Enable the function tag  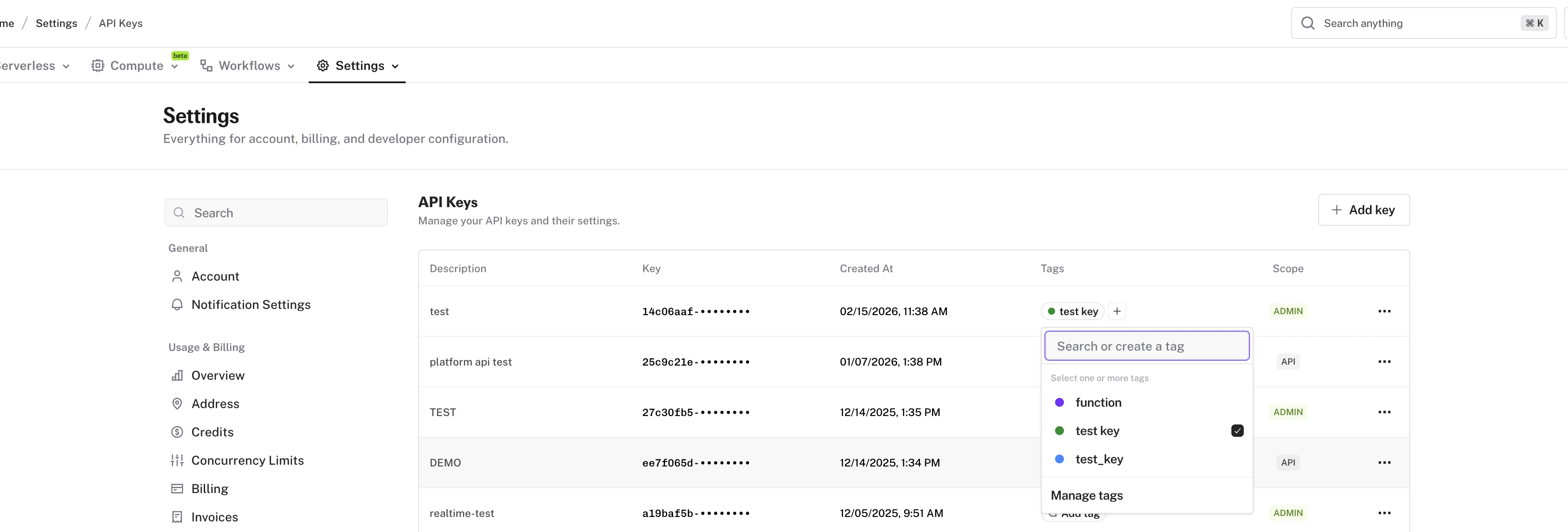coord(1098,402)
